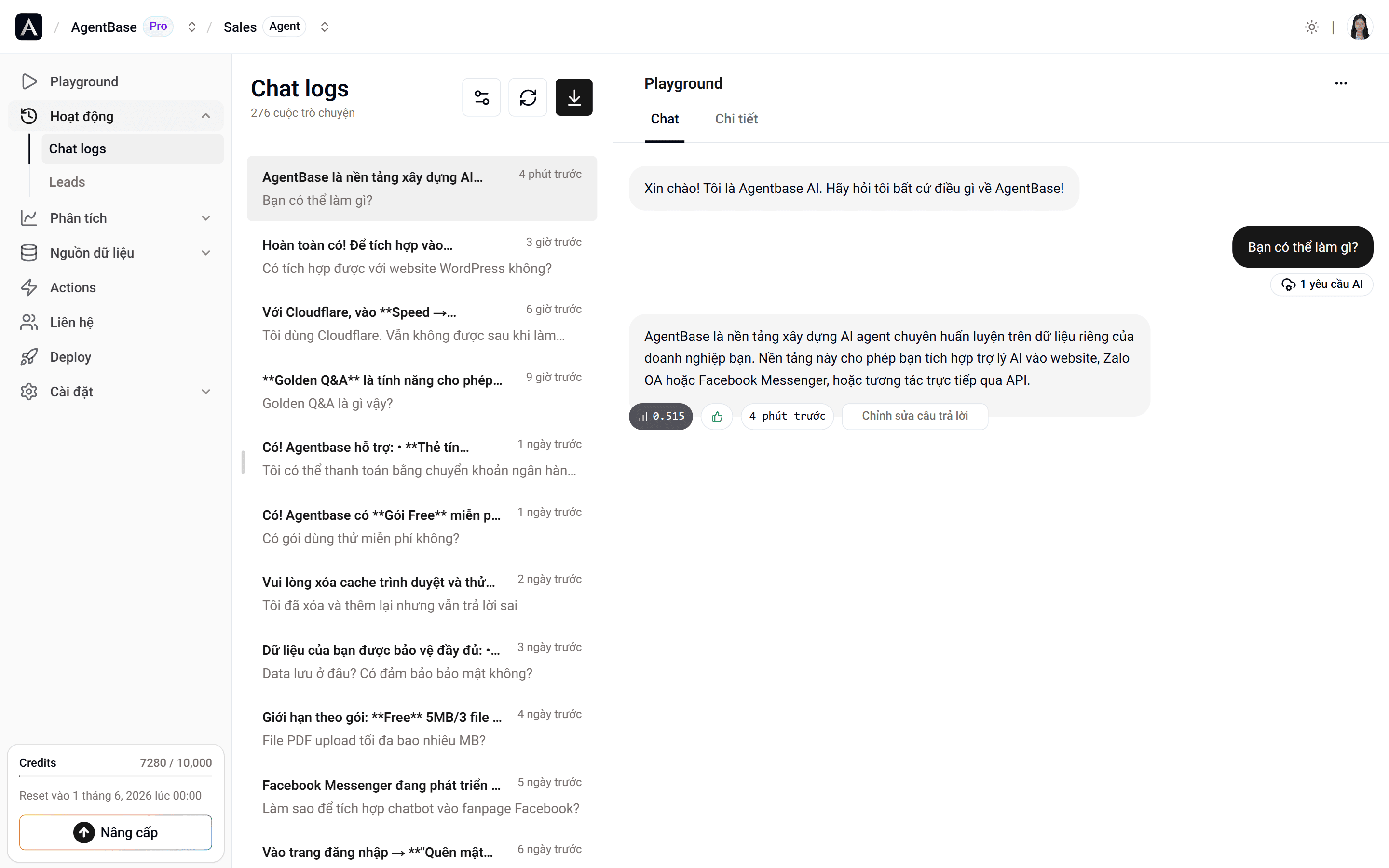Toggle light/dark theme sun icon
The height and width of the screenshot is (868, 1389).
(1311, 27)
